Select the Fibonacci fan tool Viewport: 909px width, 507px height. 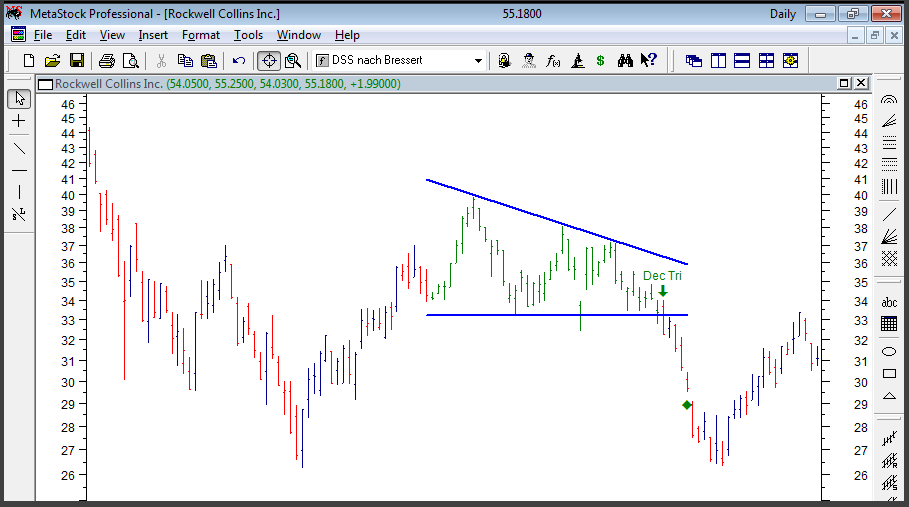[x=889, y=121]
